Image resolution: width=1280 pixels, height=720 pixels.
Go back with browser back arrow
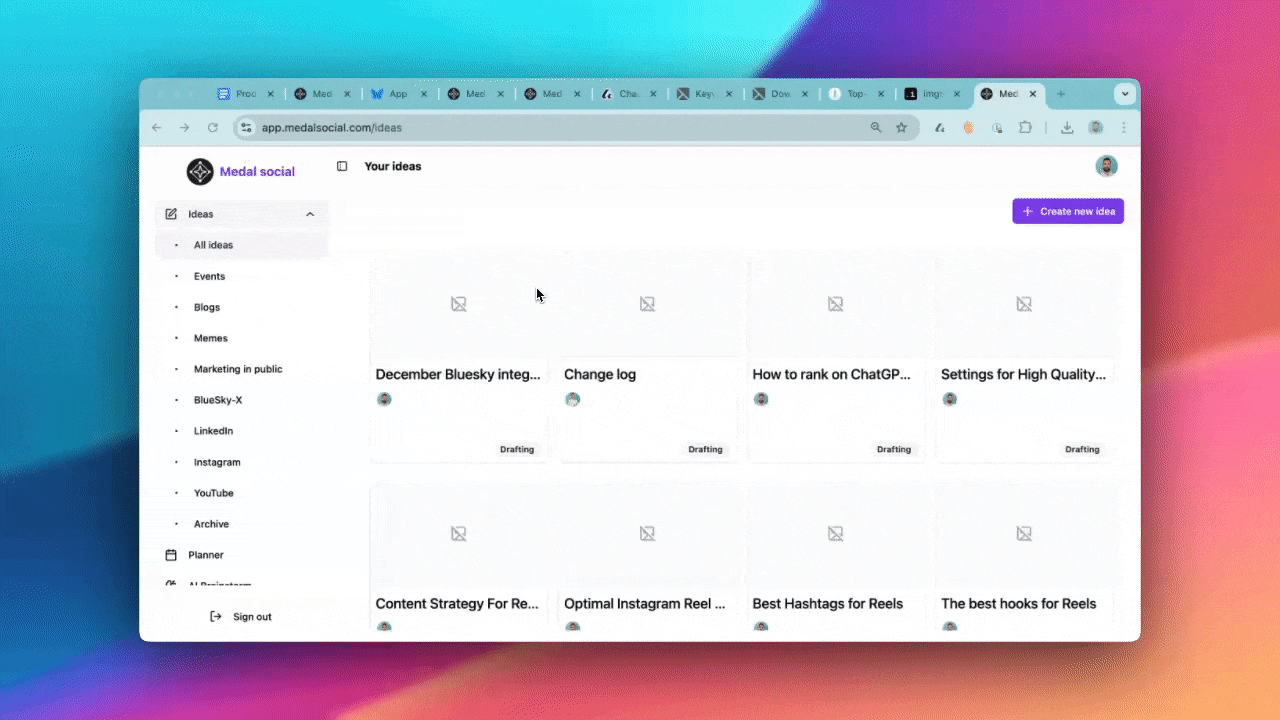point(156,128)
